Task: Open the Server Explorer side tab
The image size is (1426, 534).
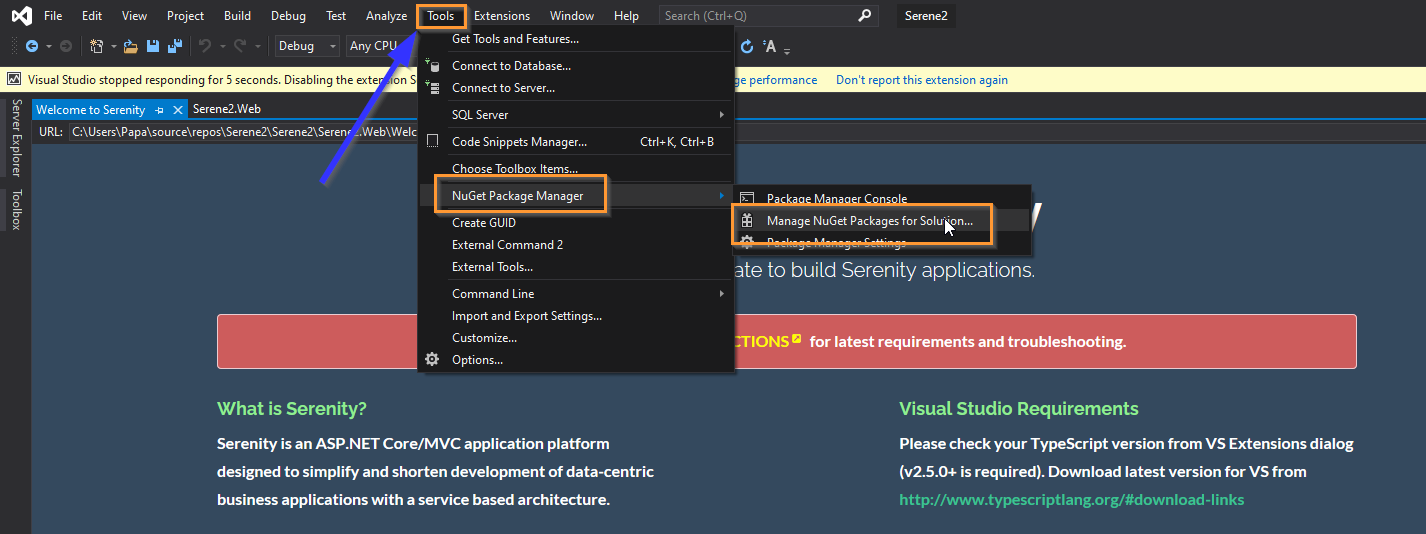Action: point(16,138)
